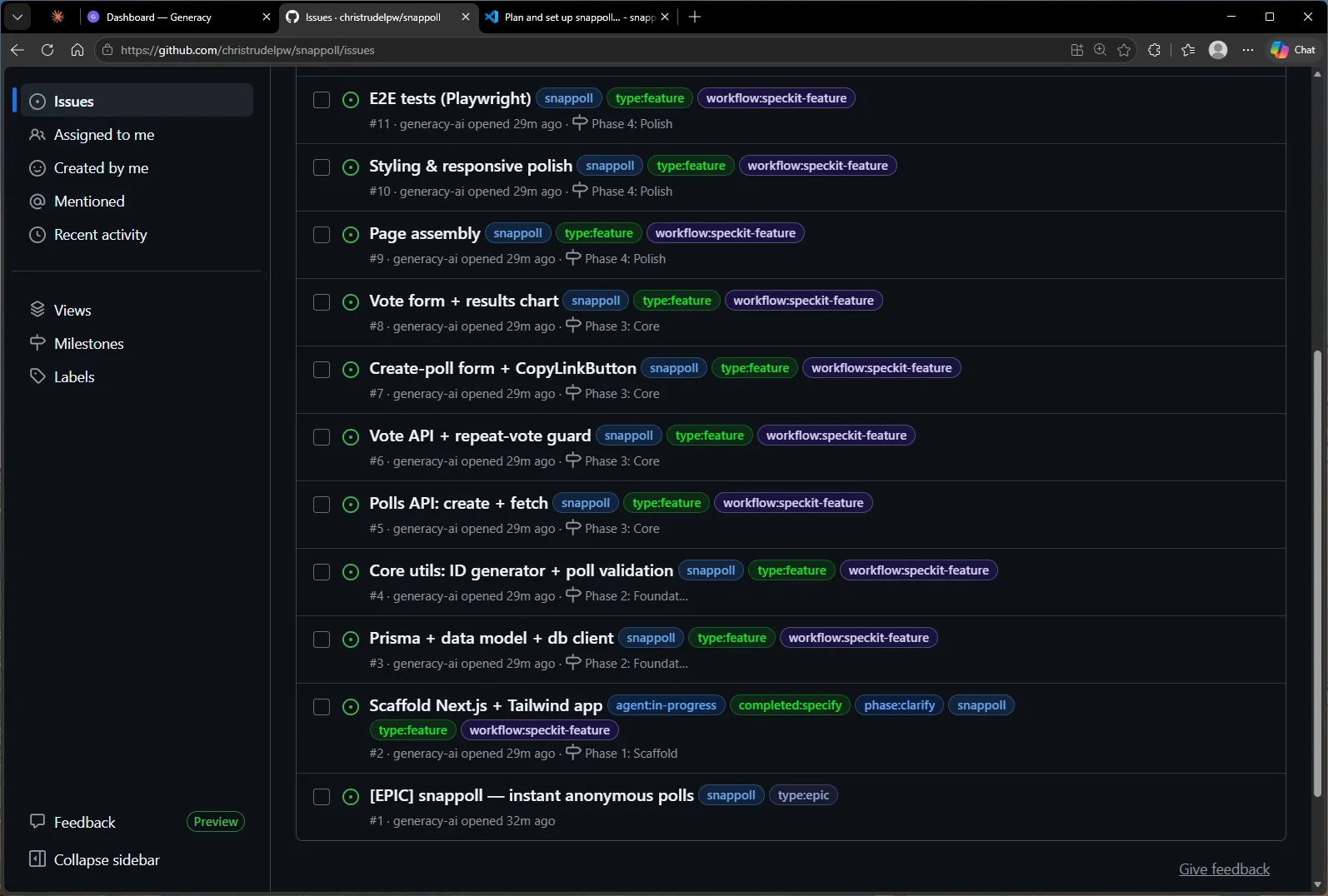1328x896 pixels.
Task: Go to browser home icon
Action: 77,50
